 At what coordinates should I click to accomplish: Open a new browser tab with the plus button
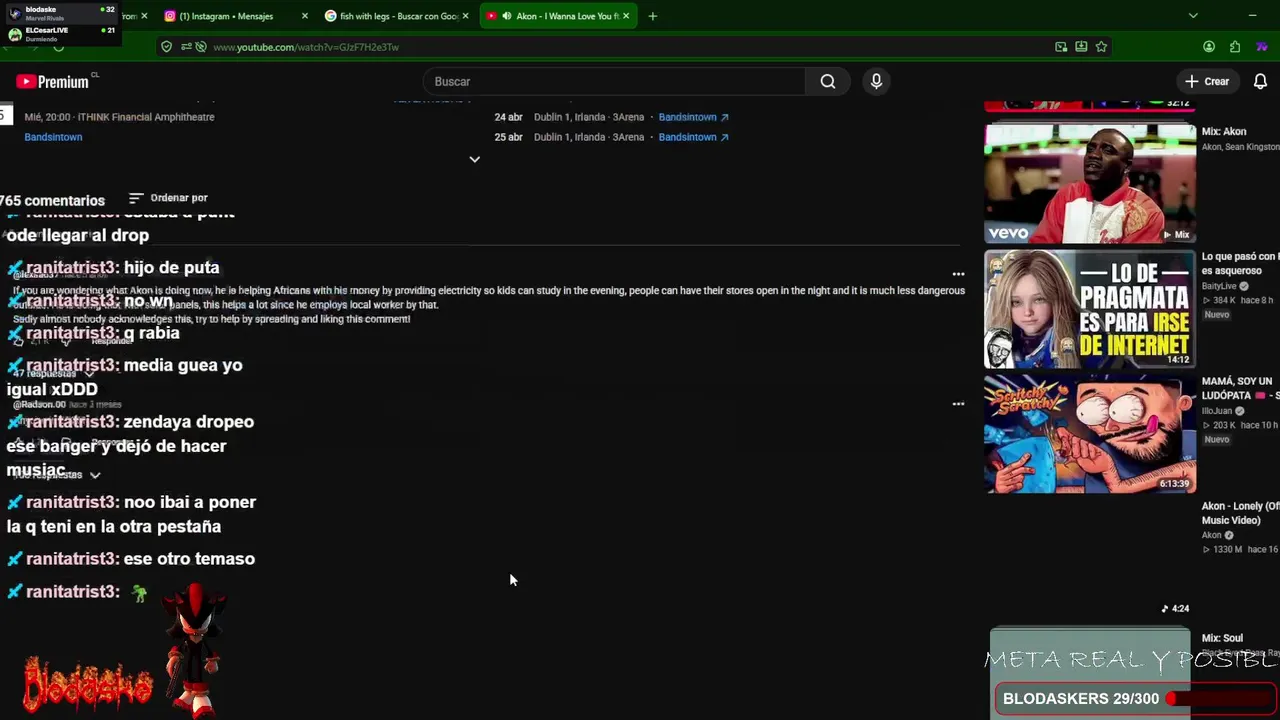[652, 16]
